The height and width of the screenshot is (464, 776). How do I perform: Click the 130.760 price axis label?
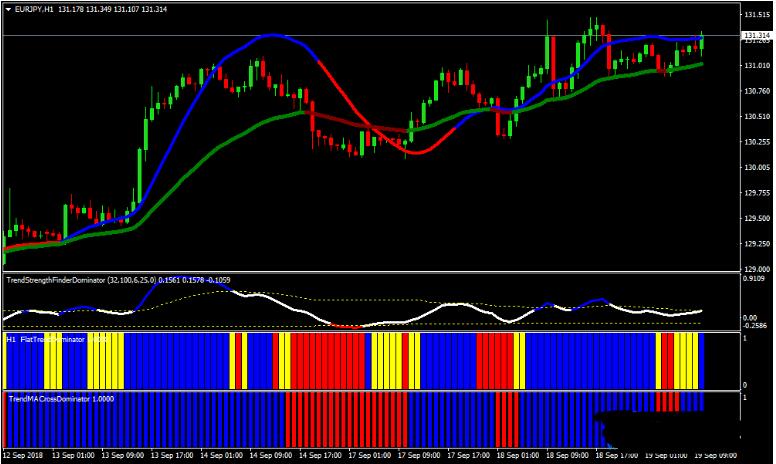click(x=757, y=91)
